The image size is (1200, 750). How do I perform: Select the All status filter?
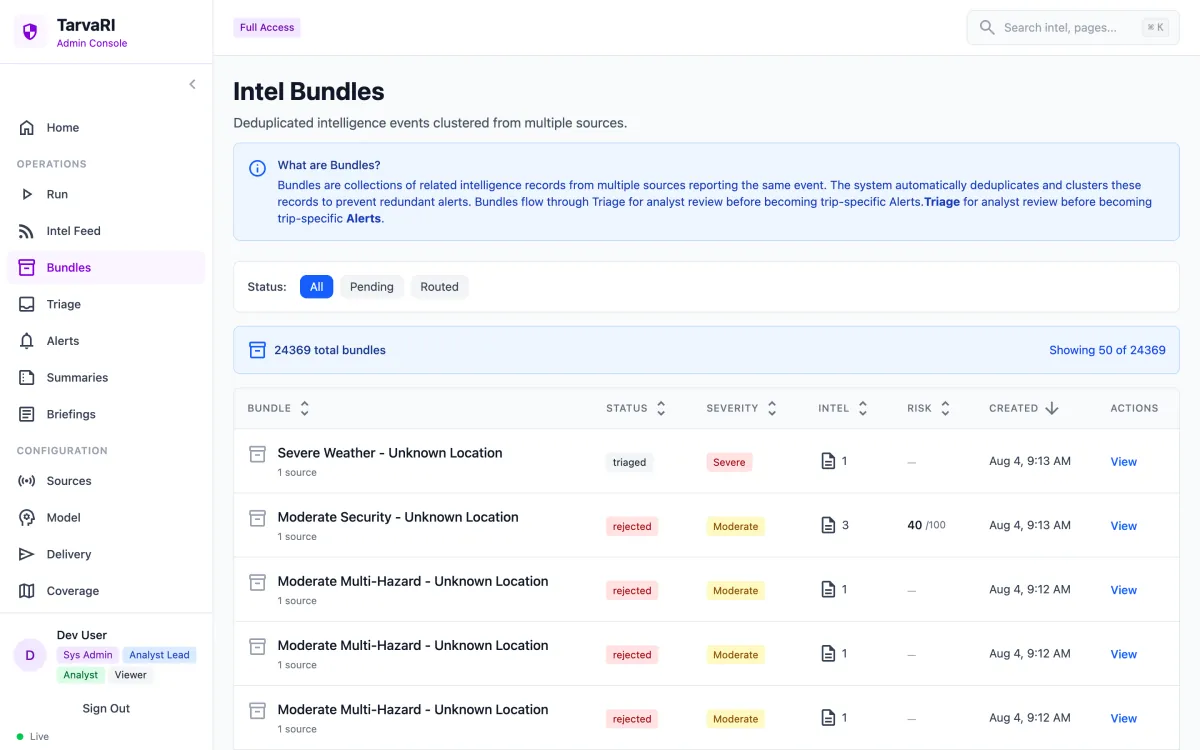316,287
